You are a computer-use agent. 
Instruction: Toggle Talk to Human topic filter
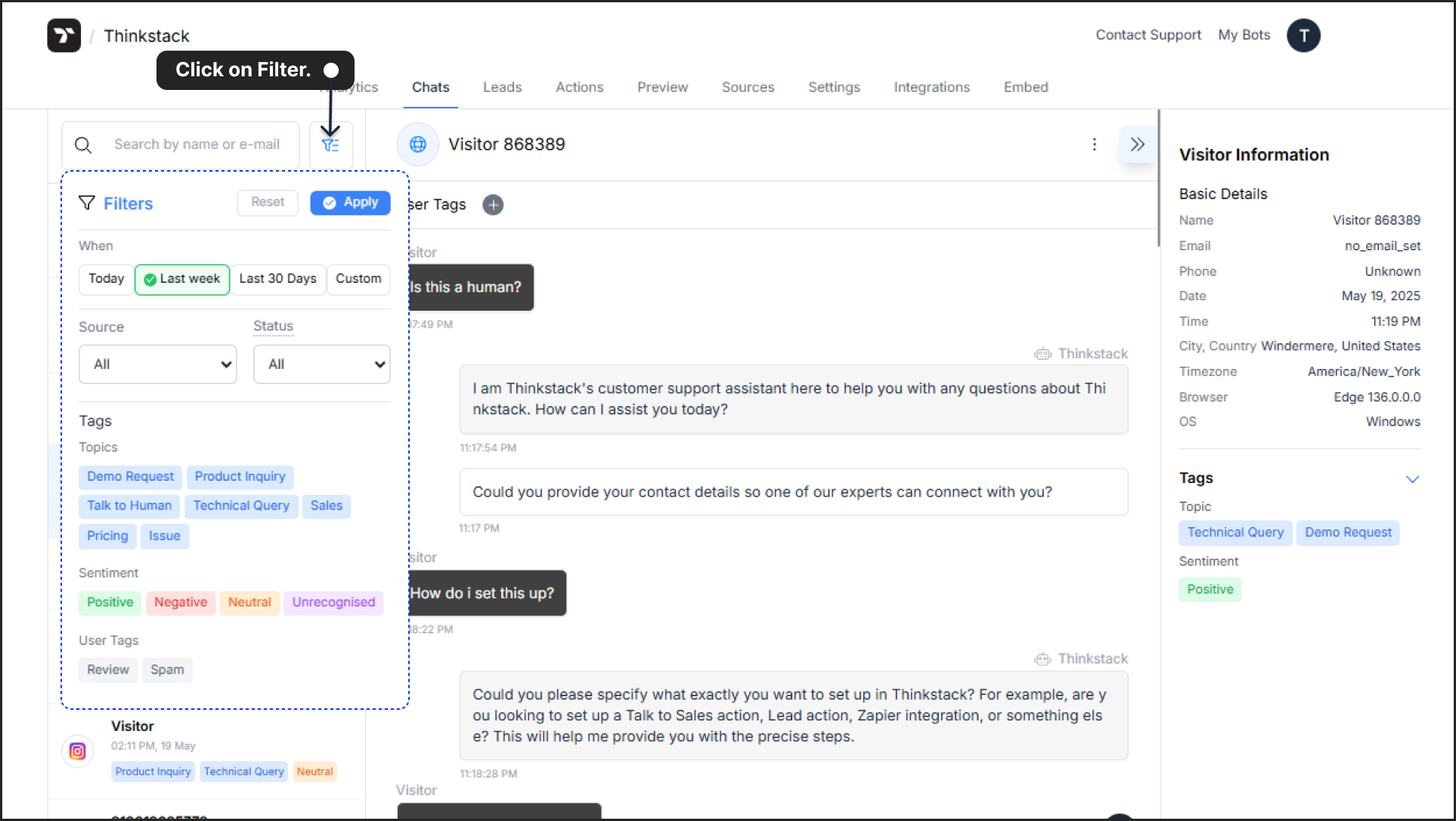click(x=129, y=506)
